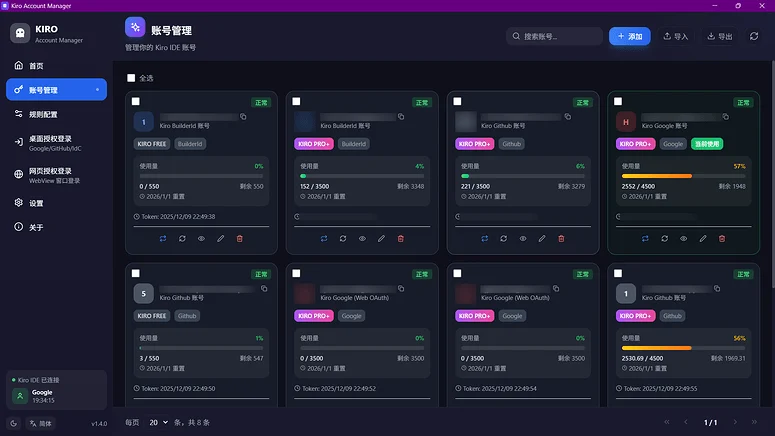Viewport: 775px width, 436px height.
Task: Toggle dark mode with the moon icon
Action: 13,424
